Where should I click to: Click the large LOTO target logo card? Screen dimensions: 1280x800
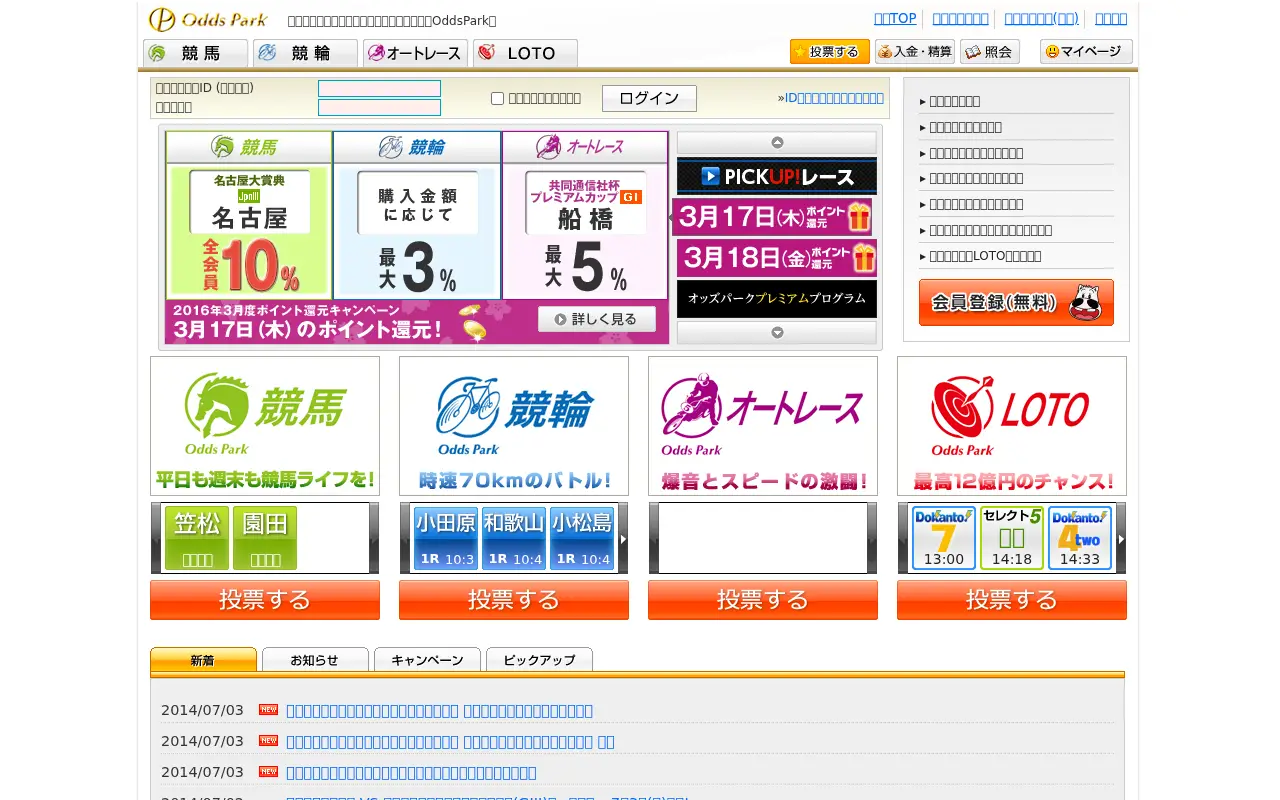(1012, 426)
